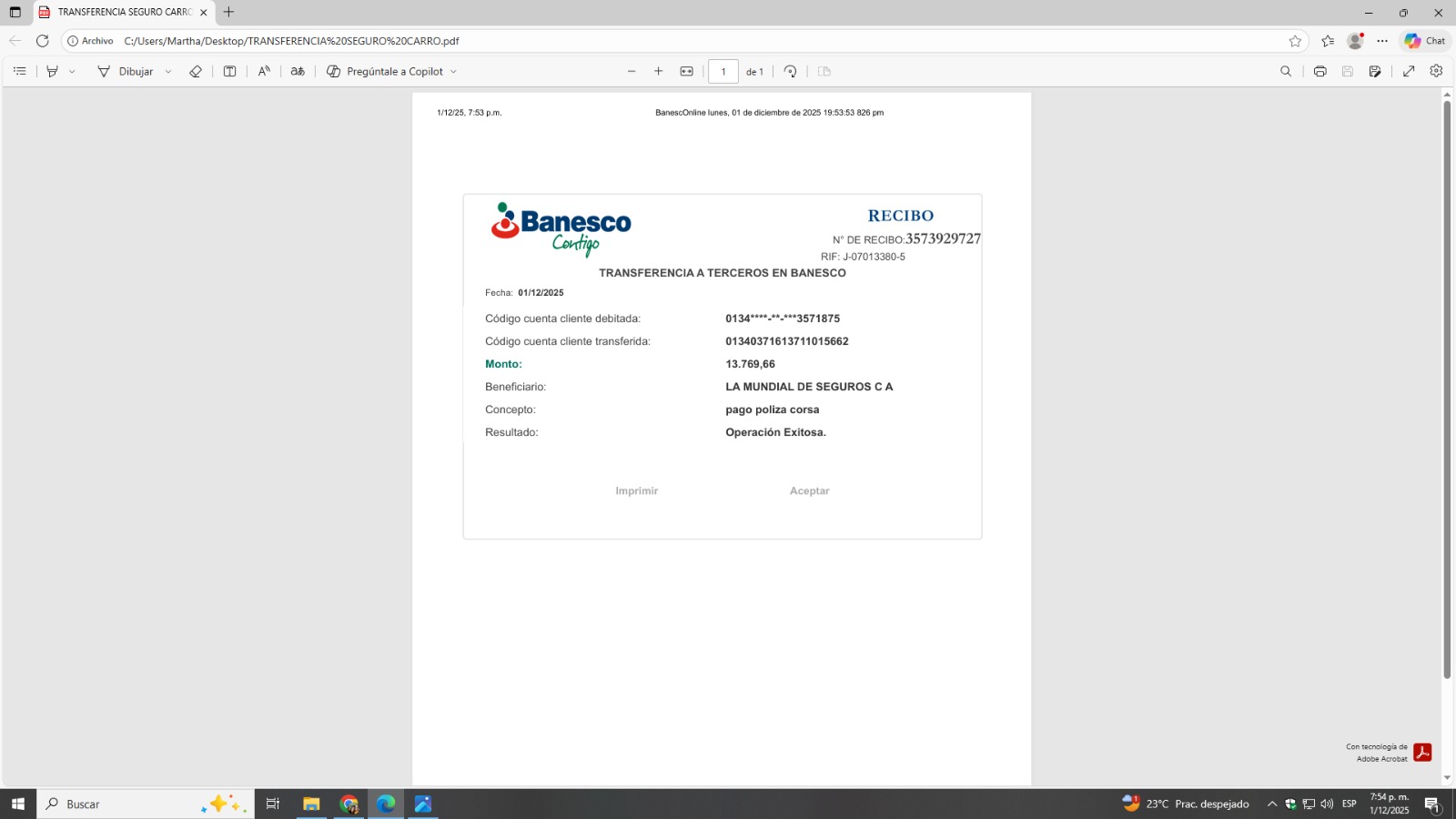Print the PDF using printer icon
The width and height of the screenshot is (1456, 819).
point(1319,71)
